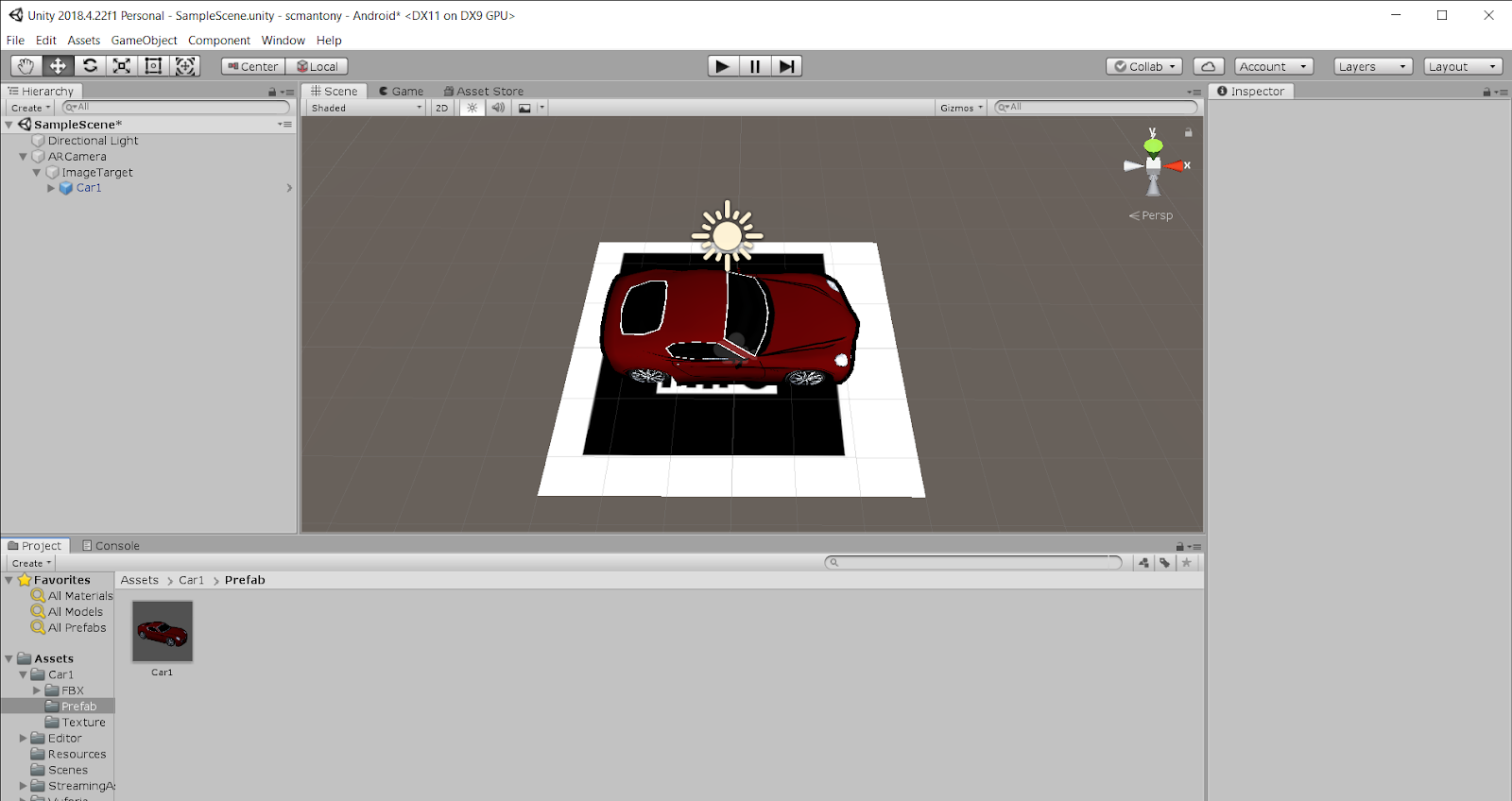Select the Scene tab
Image resolution: width=1512 pixels, height=801 pixels.
[335, 92]
